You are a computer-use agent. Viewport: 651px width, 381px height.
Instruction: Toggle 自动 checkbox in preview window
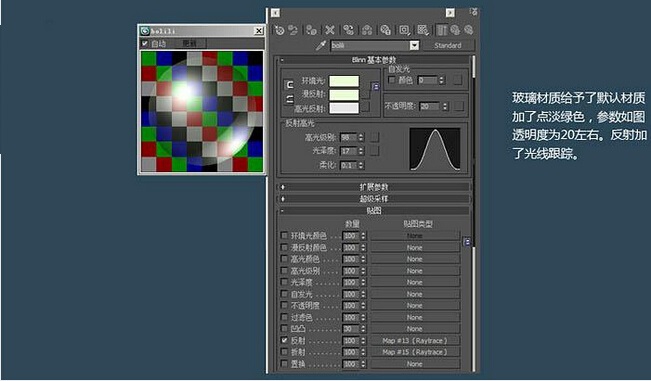pos(144,43)
